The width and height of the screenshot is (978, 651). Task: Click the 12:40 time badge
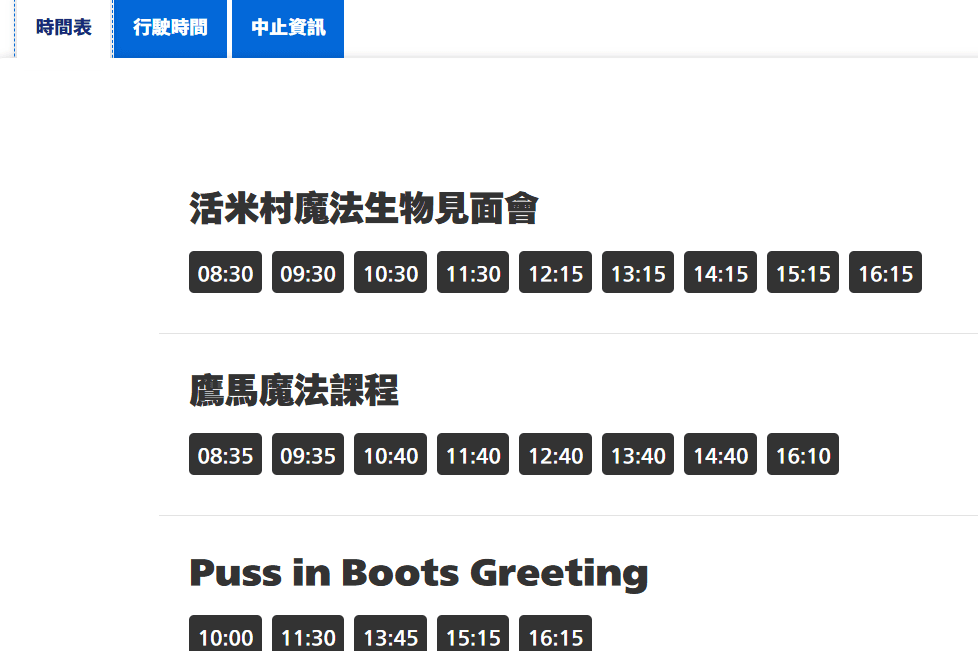point(555,455)
